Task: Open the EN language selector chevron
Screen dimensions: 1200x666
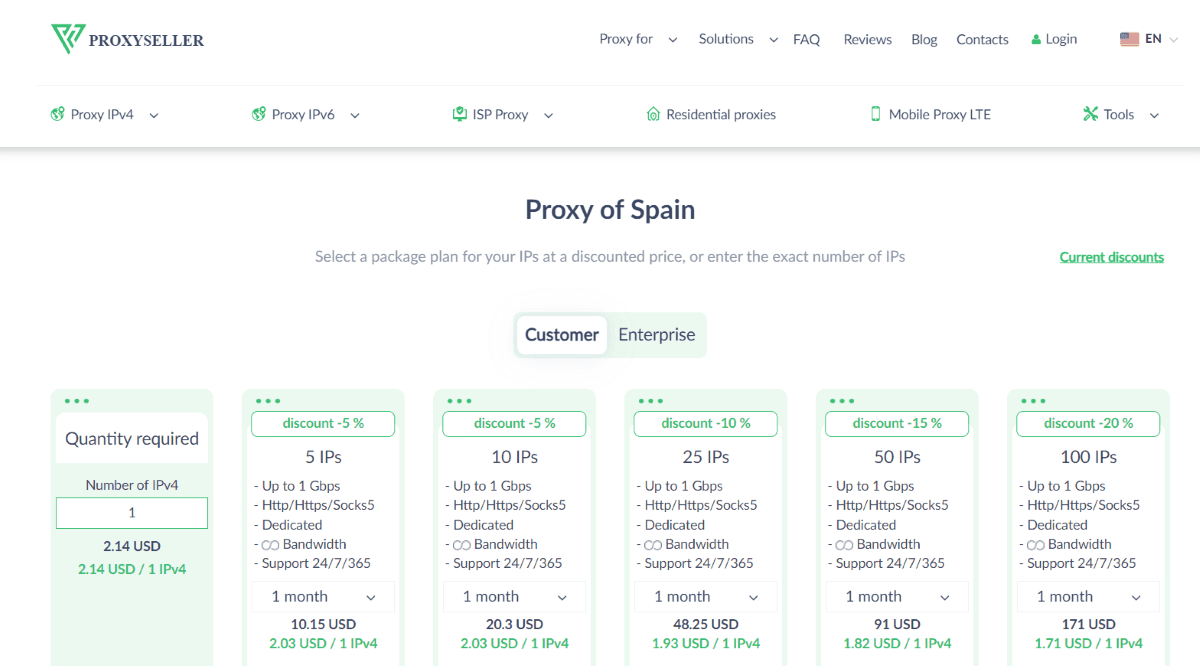Action: [x=1174, y=40]
